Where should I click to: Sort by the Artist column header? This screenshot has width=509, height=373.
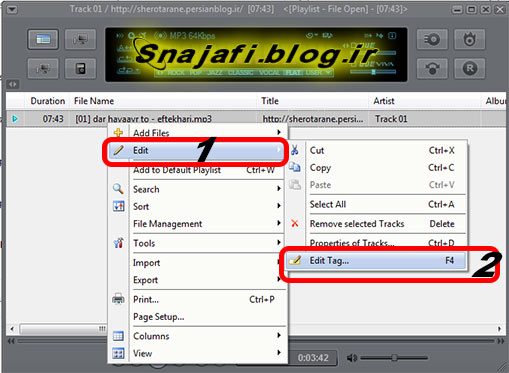pyautogui.click(x=424, y=101)
